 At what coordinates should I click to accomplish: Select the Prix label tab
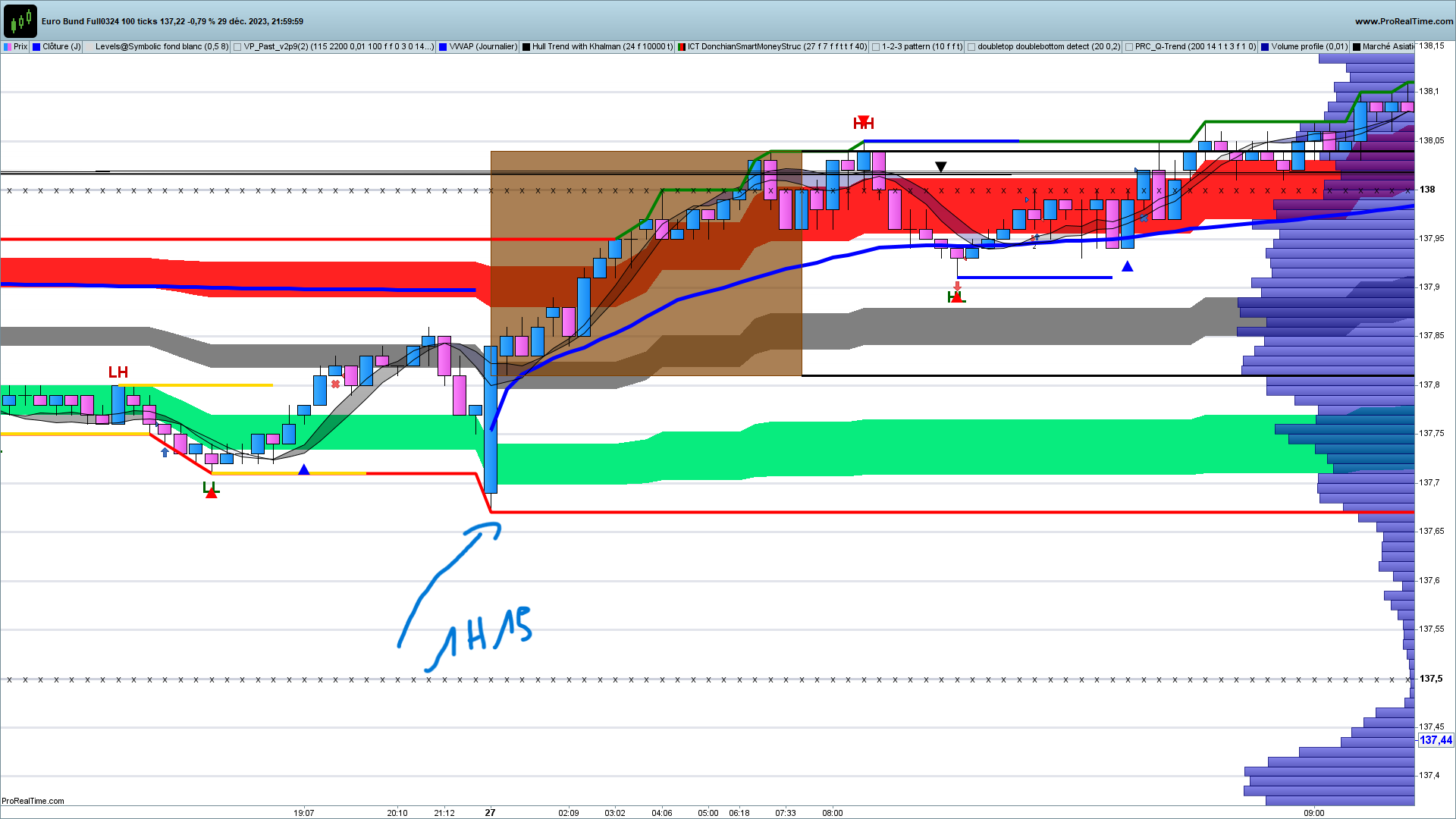tap(20, 47)
